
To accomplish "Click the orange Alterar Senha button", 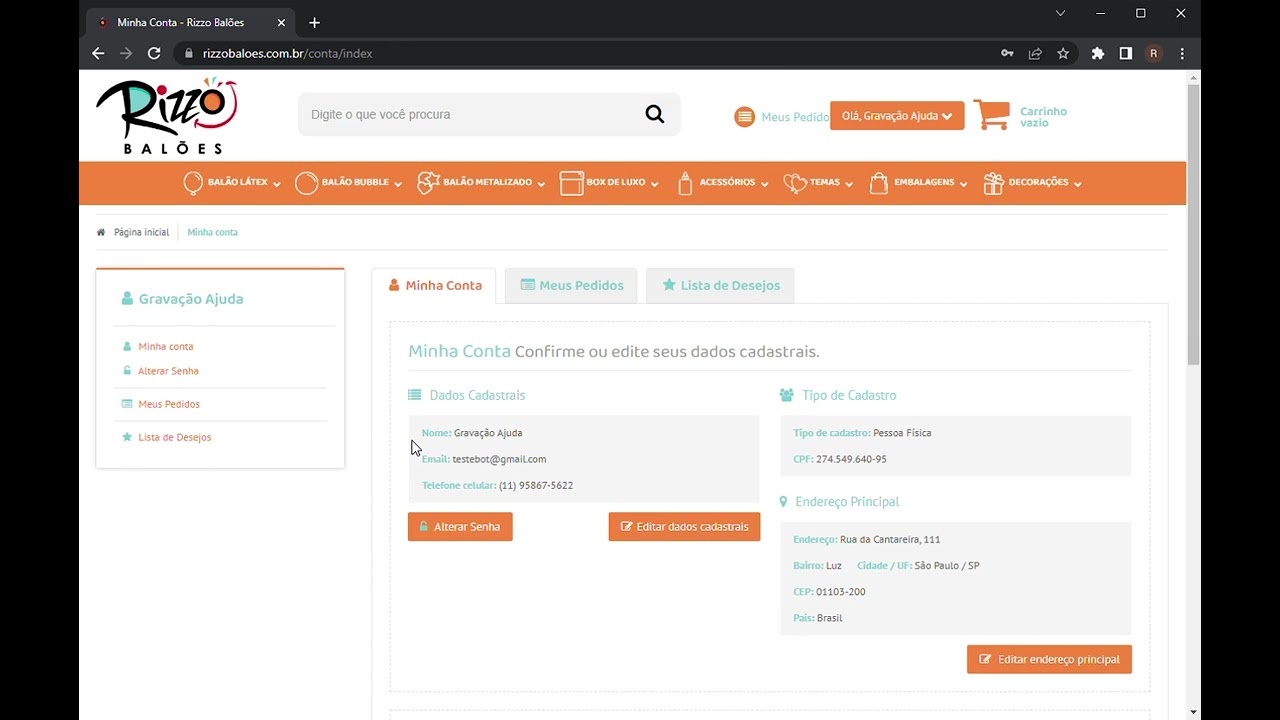I will pyautogui.click(x=460, y=527).
